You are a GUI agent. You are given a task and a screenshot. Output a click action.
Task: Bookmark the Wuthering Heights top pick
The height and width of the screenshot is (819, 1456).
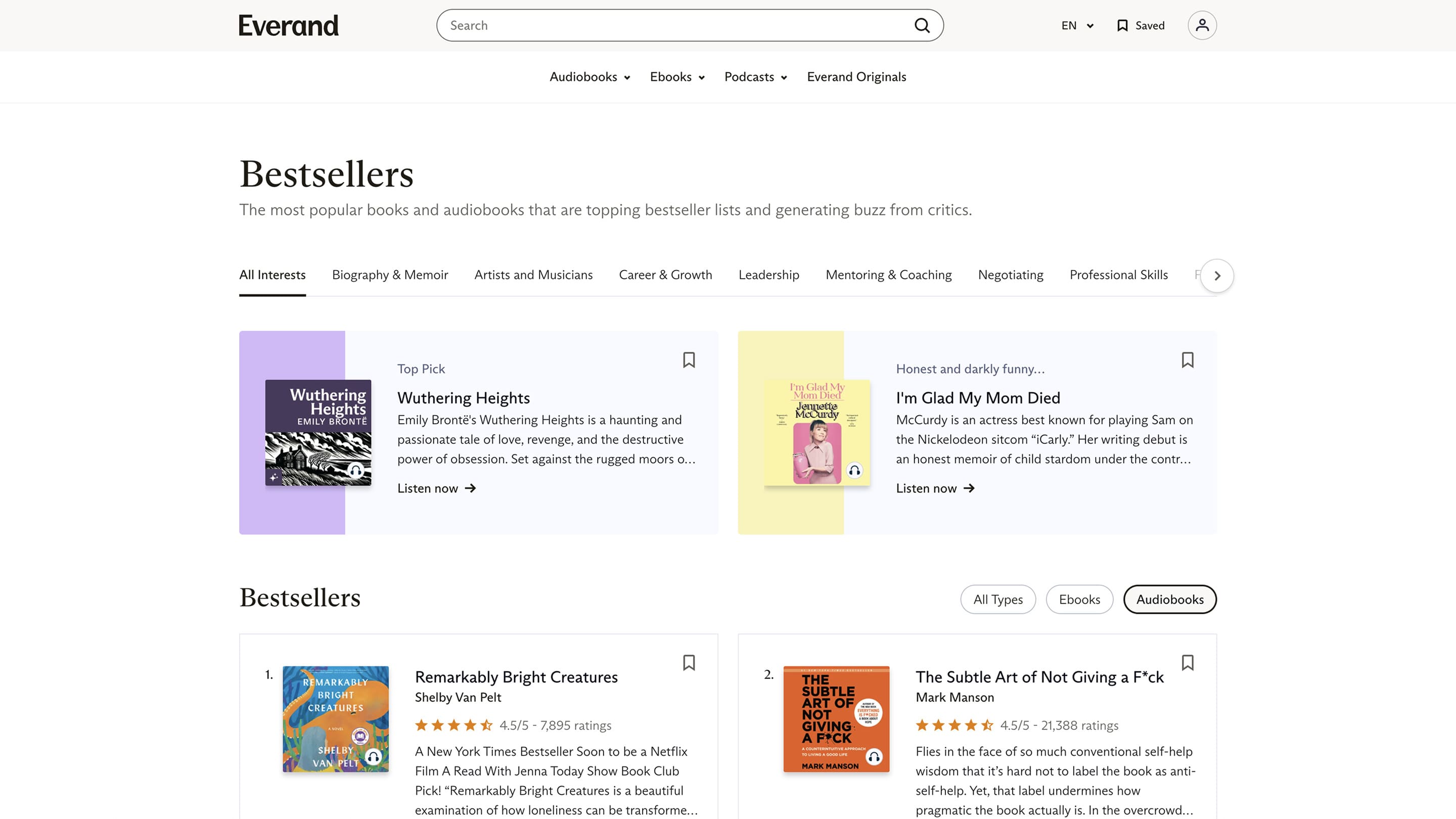(690, 360)
